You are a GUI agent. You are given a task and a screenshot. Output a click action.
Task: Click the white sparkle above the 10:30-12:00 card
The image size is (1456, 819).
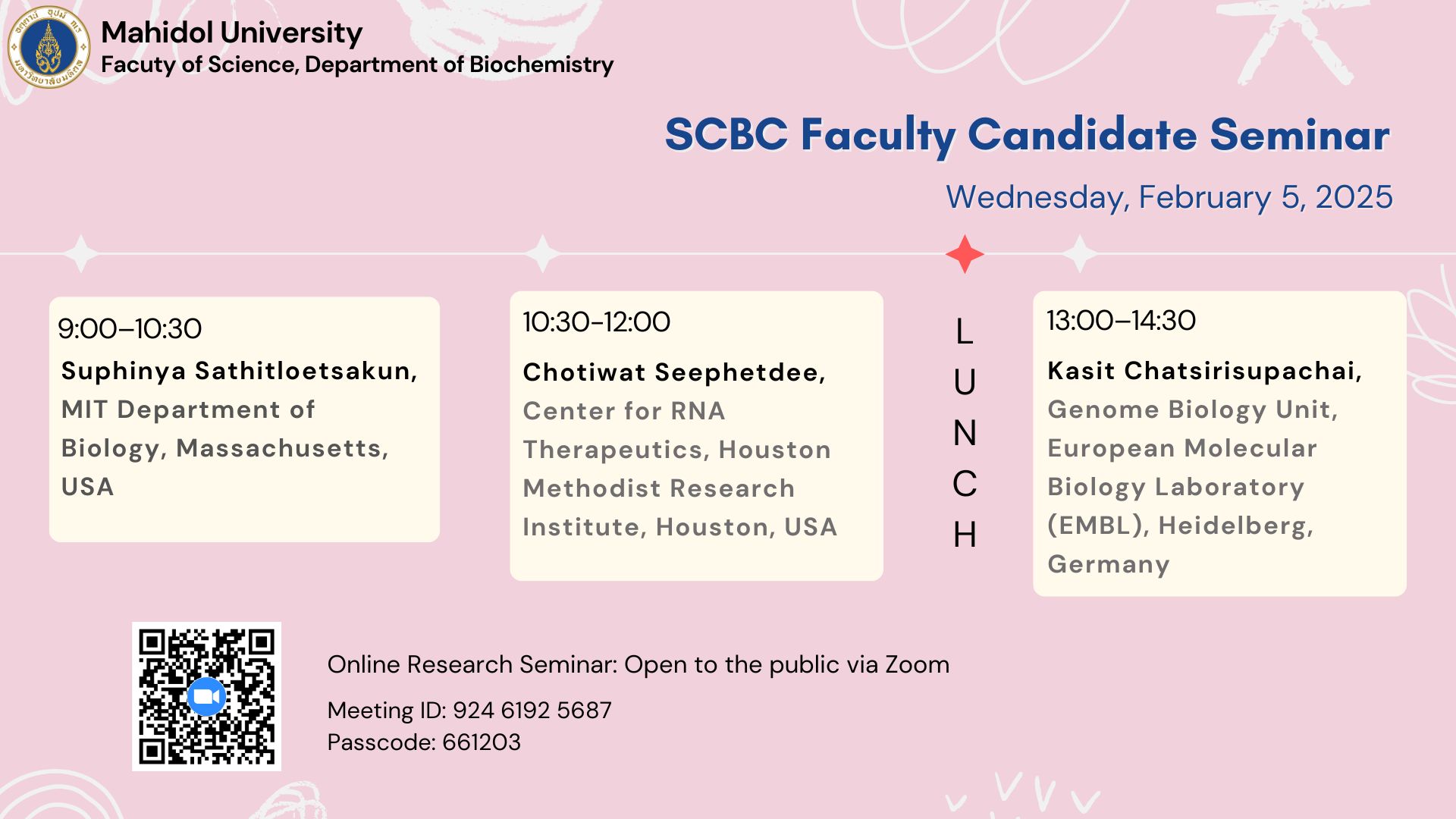pos(543,253)
